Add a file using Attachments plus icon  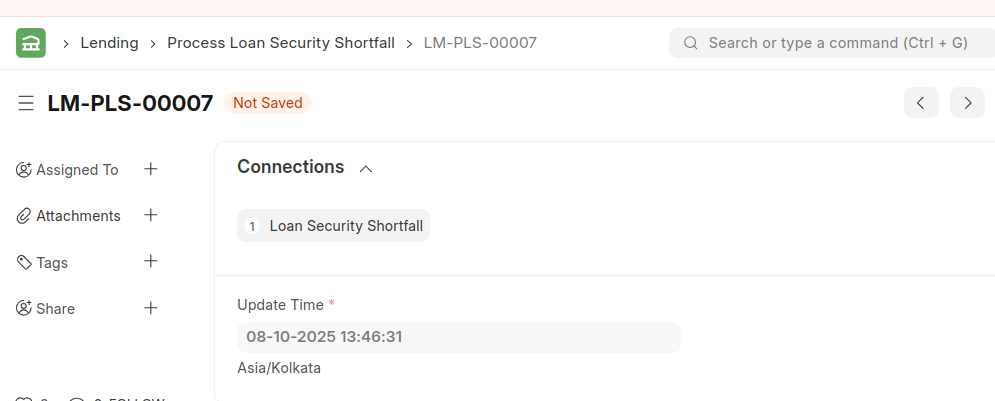[151, 215]
